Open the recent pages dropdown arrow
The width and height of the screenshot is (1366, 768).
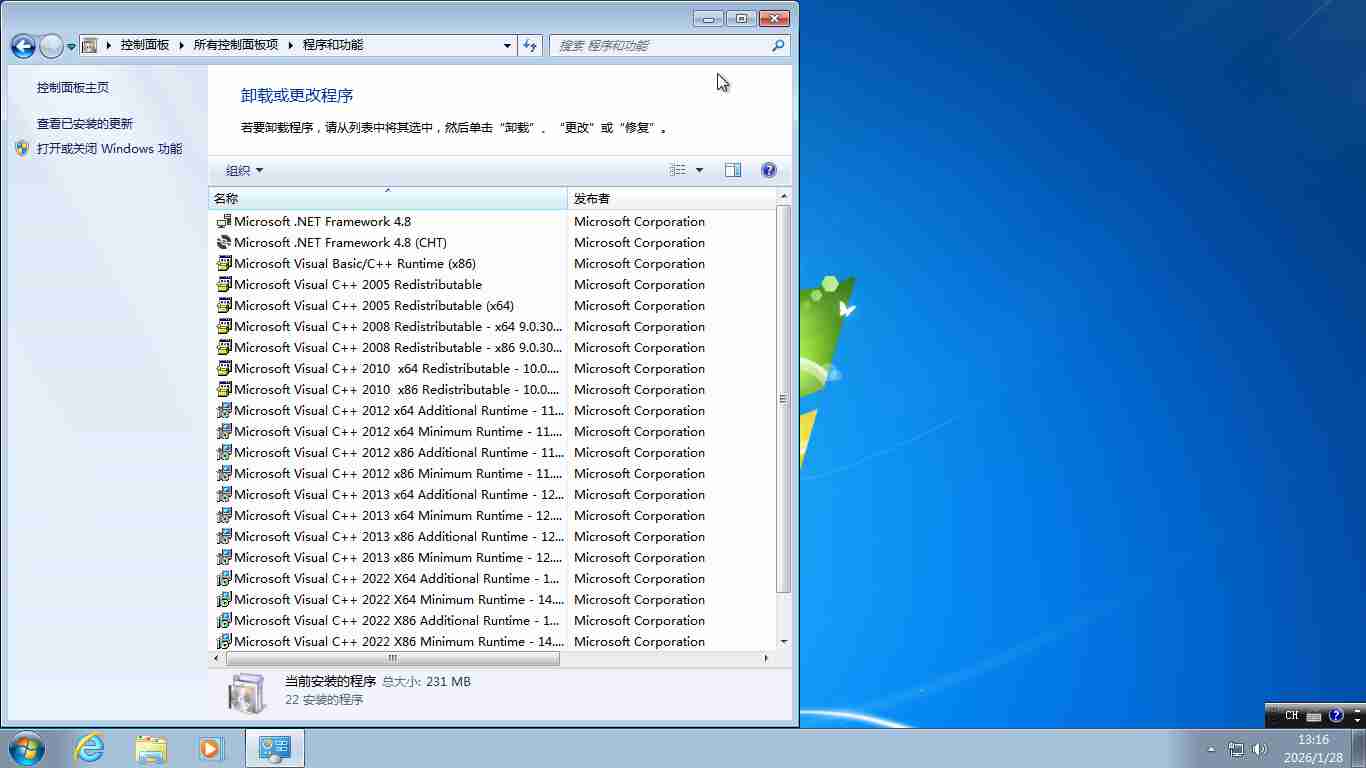coord(71,47)
